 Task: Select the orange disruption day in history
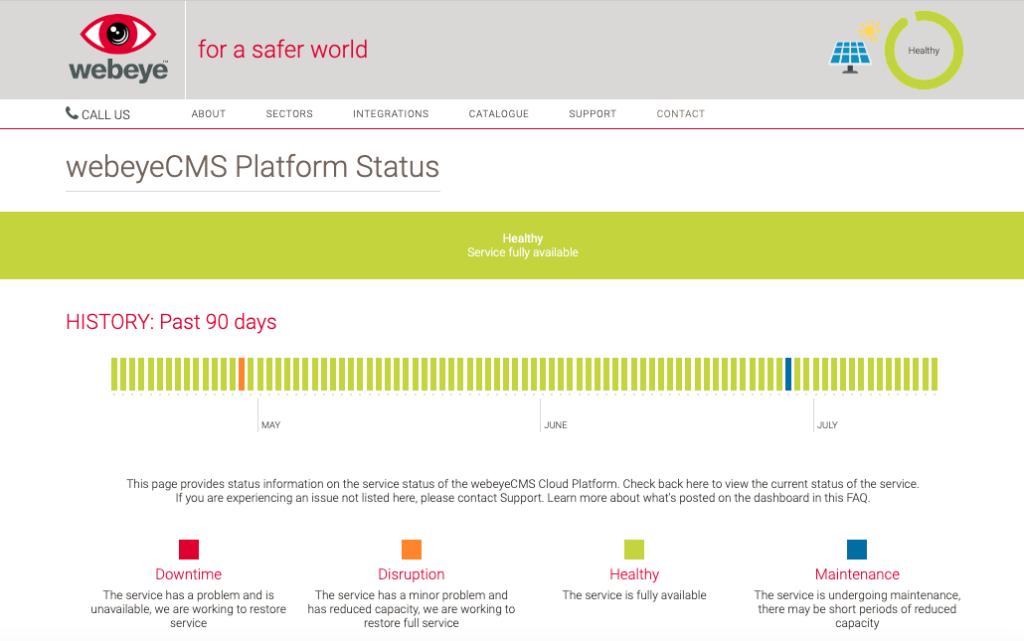point(241,374)
